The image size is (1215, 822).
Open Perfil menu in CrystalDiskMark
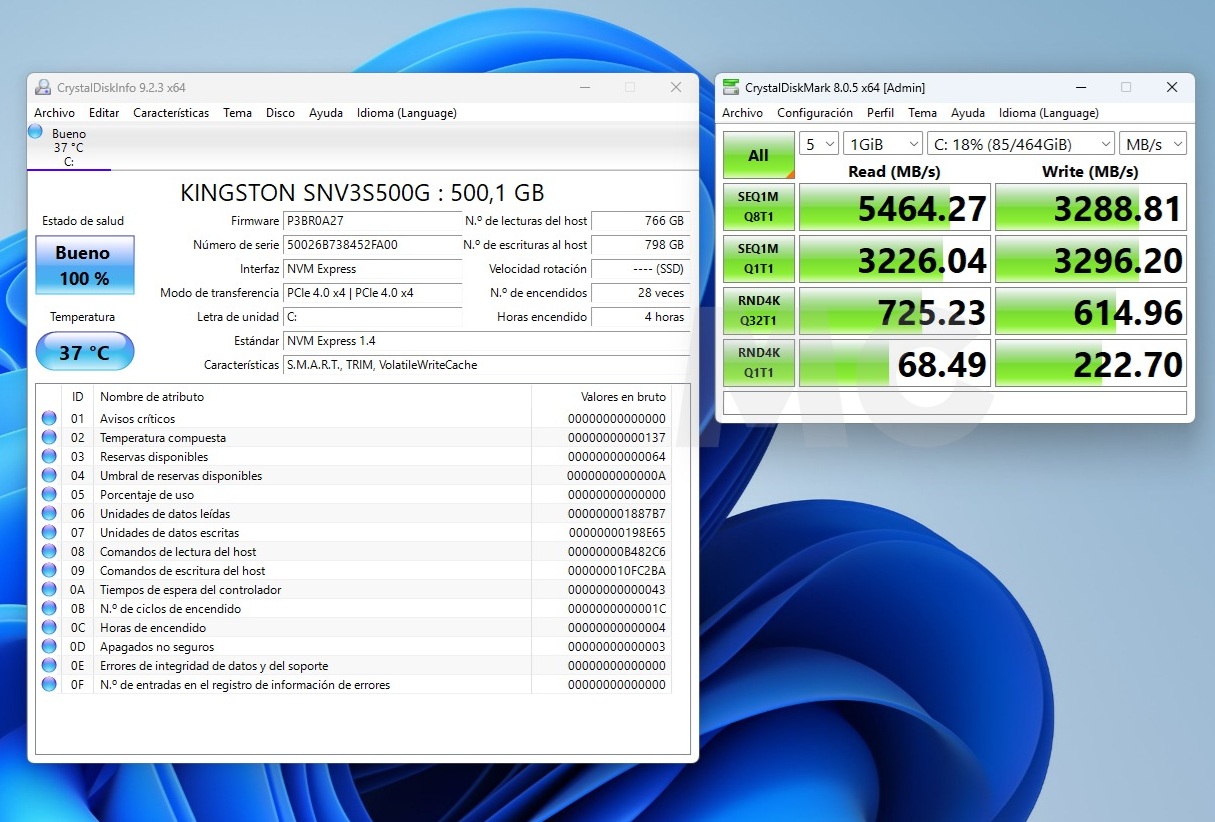coord(881,113)
